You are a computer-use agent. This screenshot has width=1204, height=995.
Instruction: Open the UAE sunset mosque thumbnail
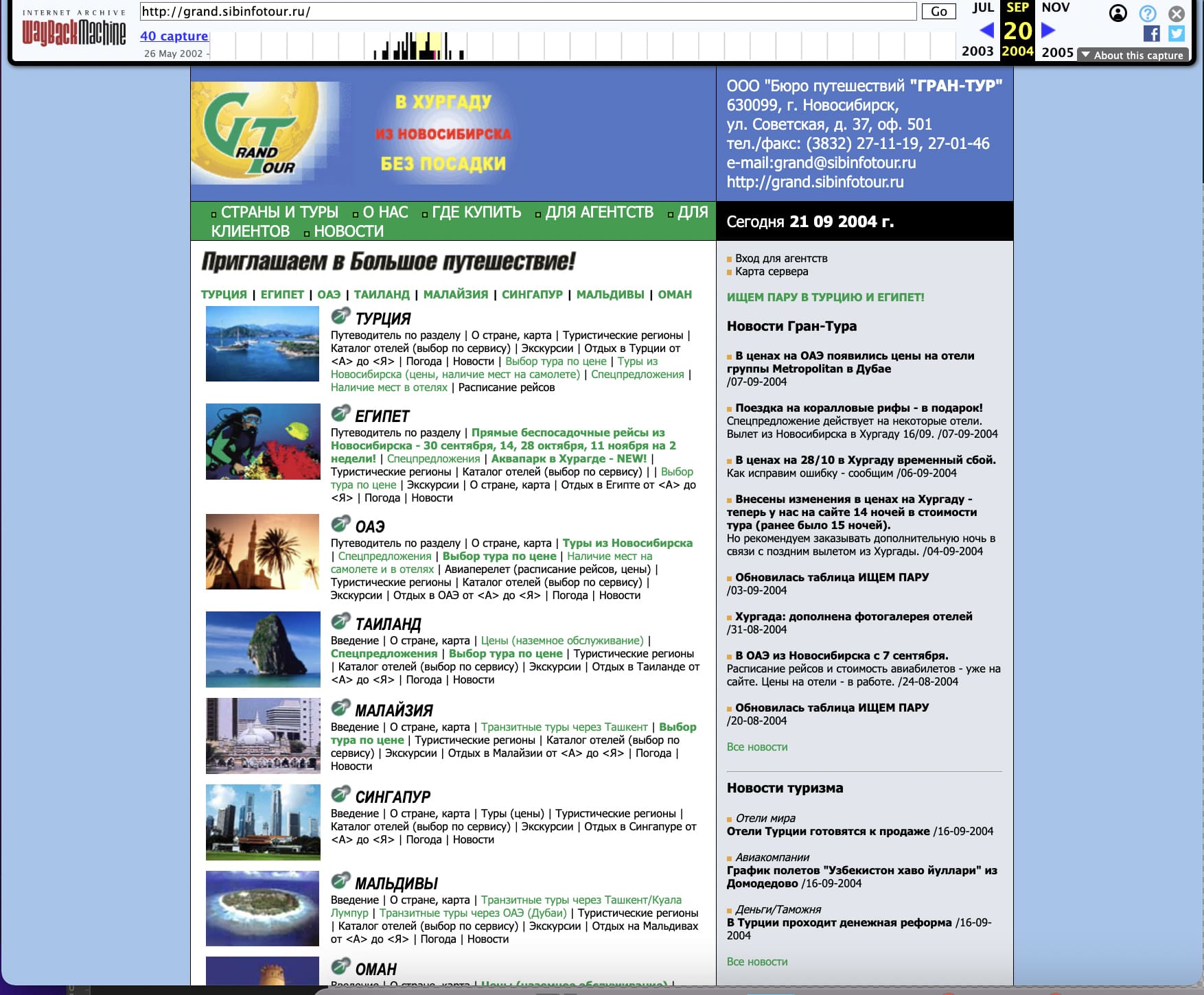[262, 552]
